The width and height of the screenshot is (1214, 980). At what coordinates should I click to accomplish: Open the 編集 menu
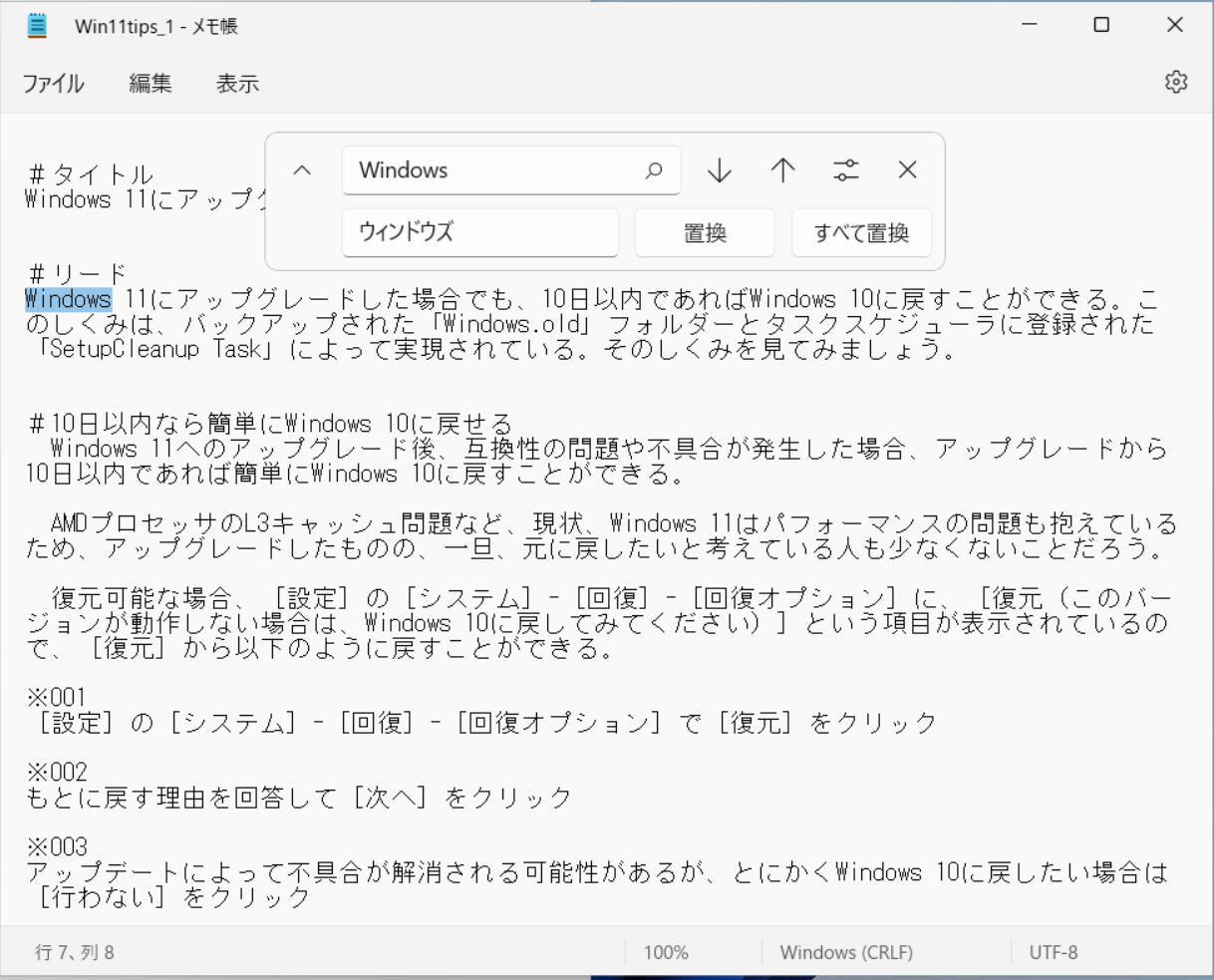coord(150,84)
